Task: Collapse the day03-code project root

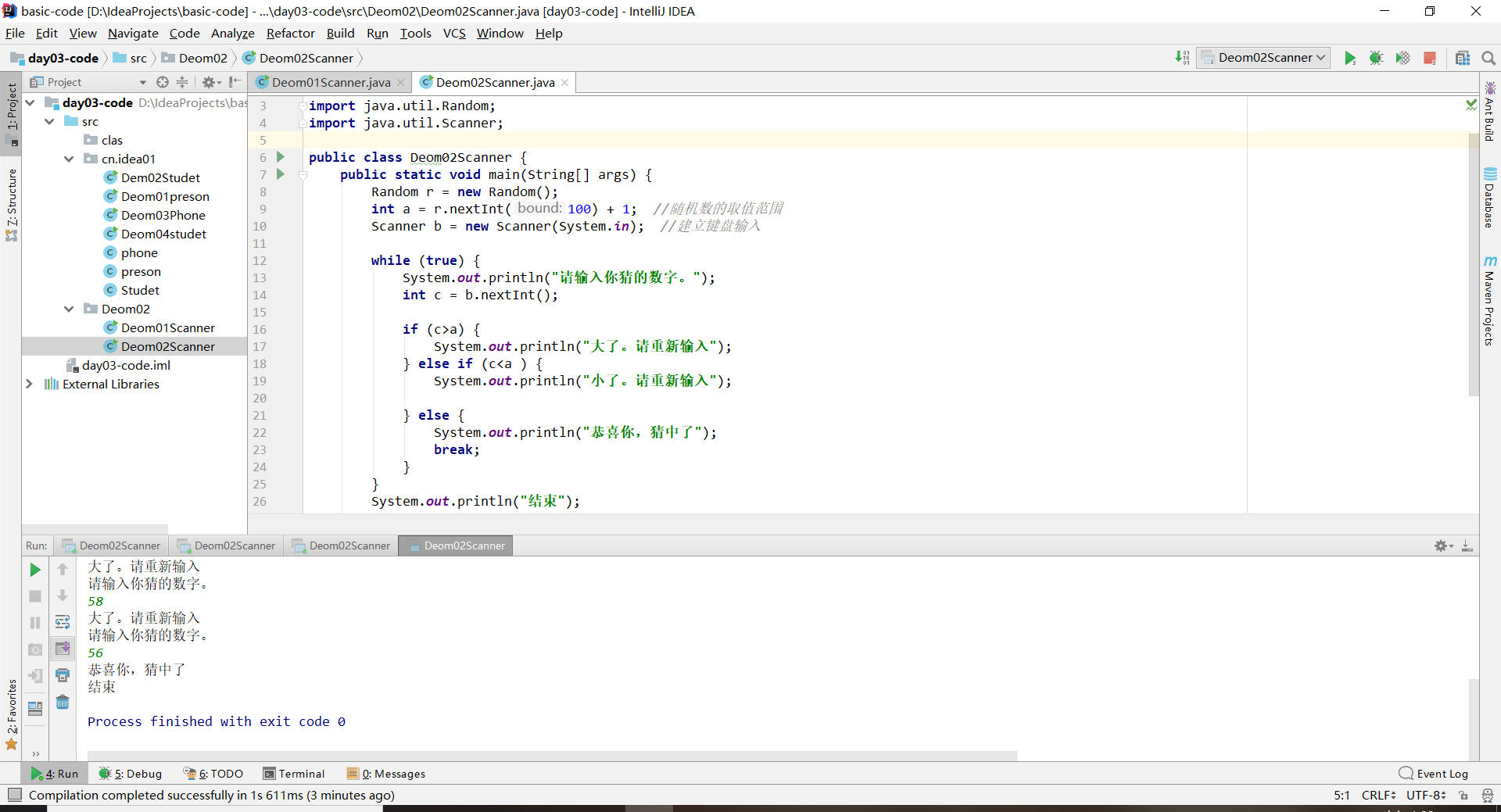Action: pyautogui.click(x=30, y=102)
